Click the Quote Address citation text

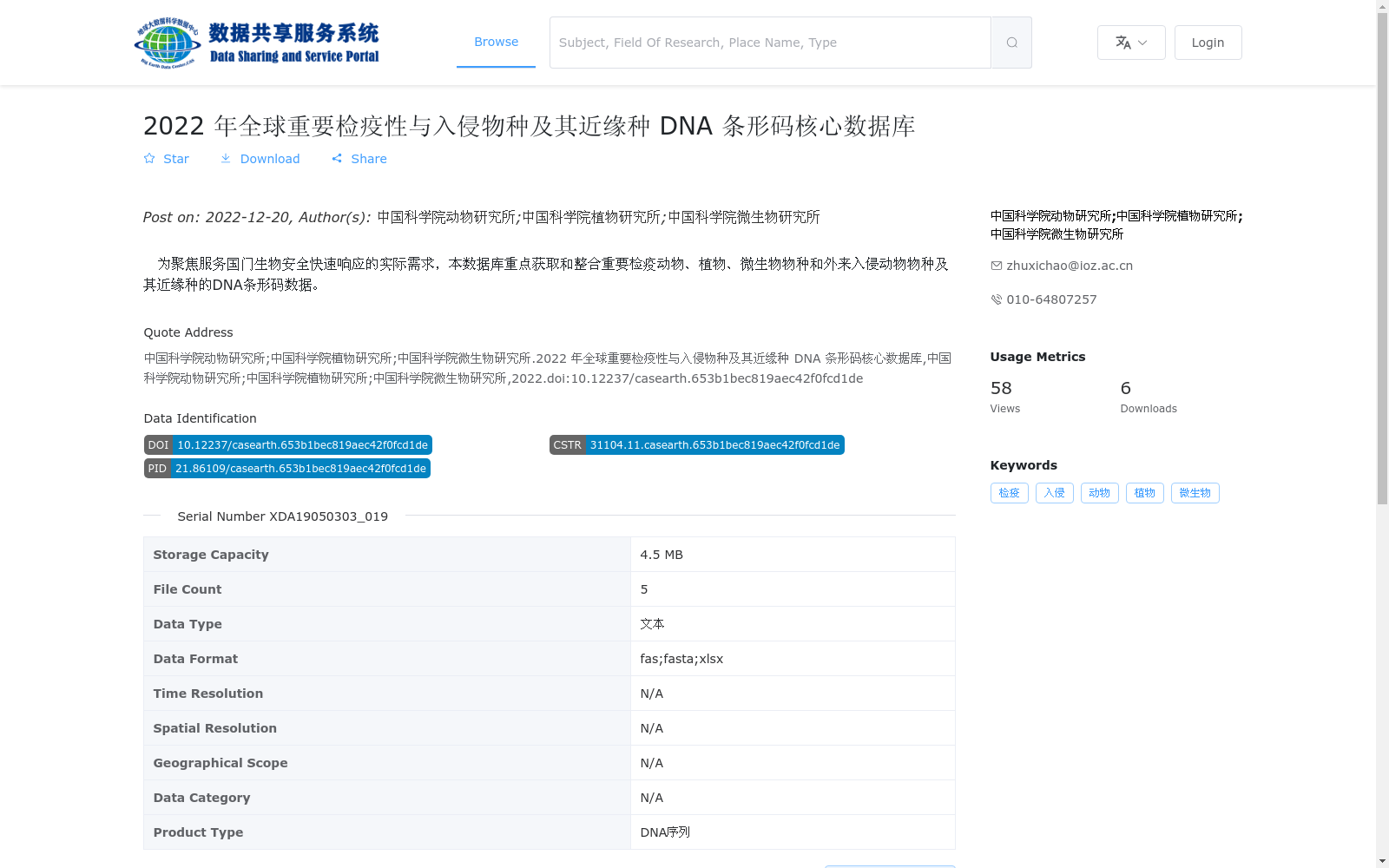pyautogui.click(x=548, y=368)
